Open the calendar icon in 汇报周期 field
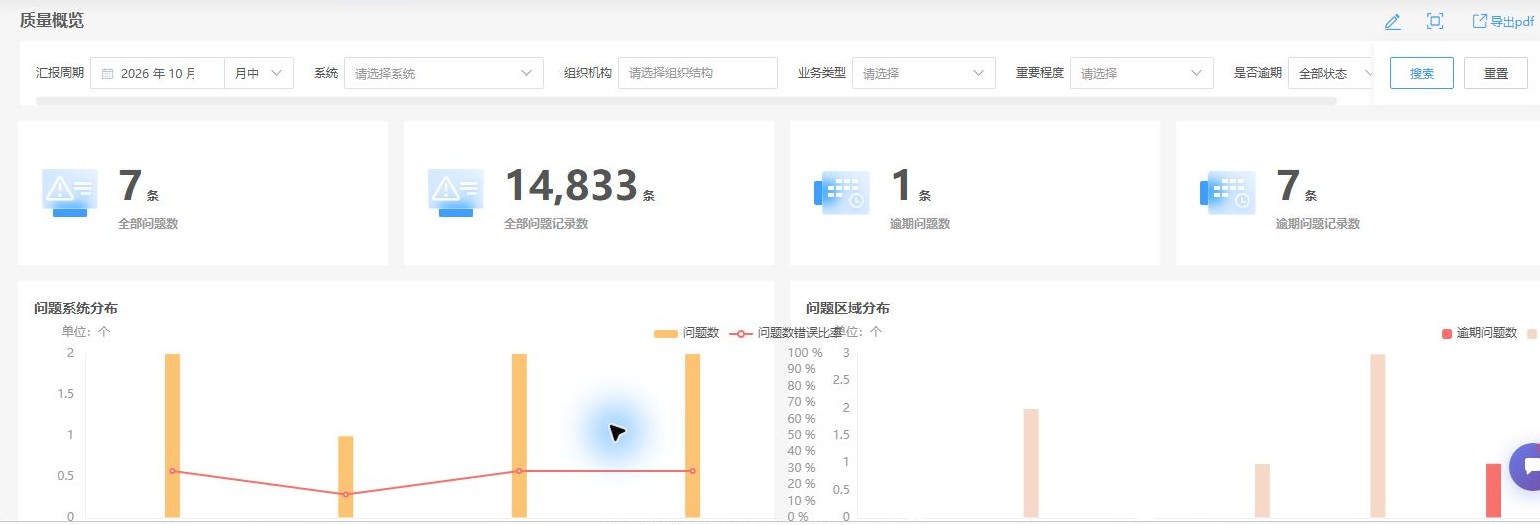The height and width of the screenshot is (525, 1540). (x=108, y=73)
